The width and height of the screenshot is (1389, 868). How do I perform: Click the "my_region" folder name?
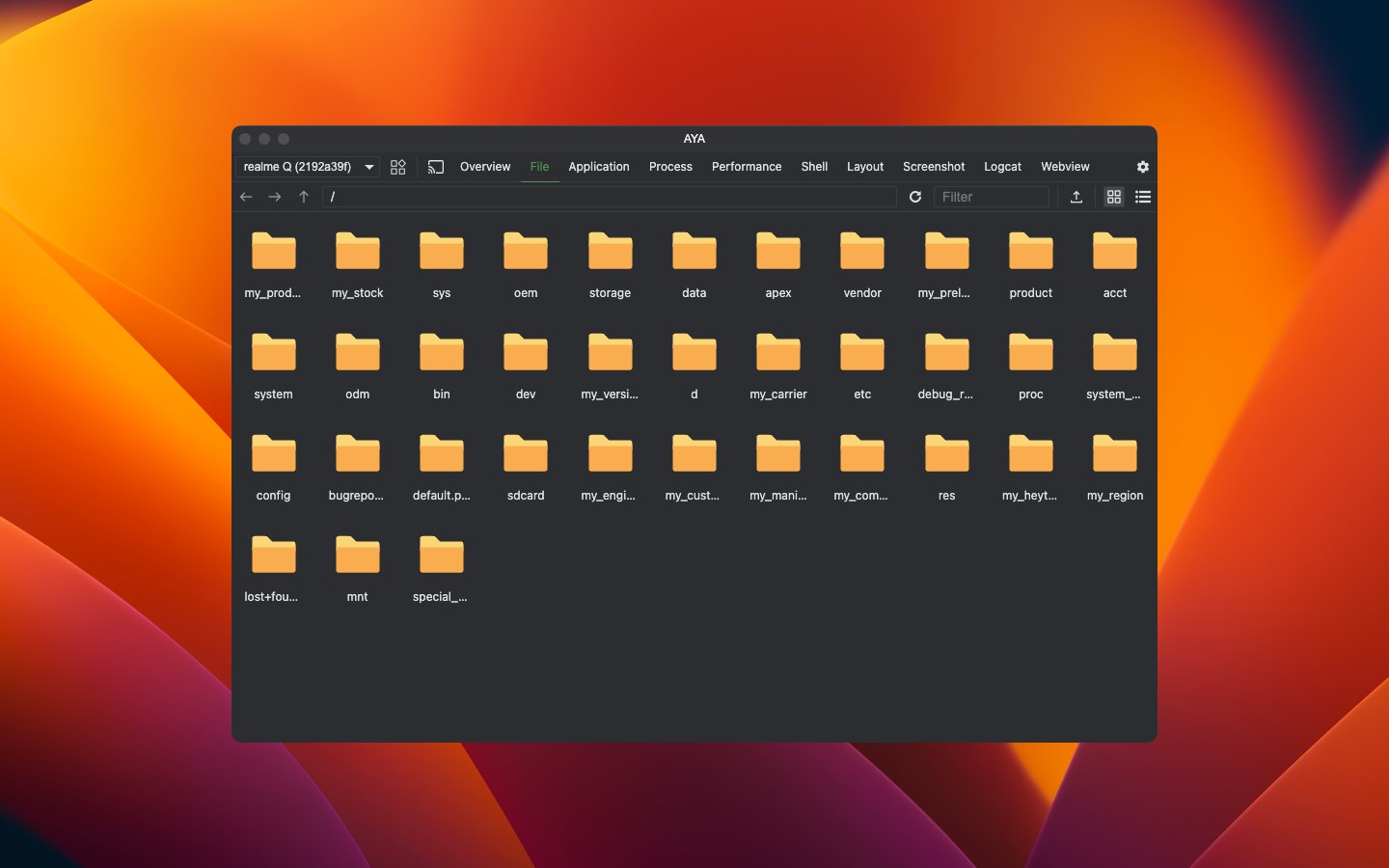coord(1115,496)
